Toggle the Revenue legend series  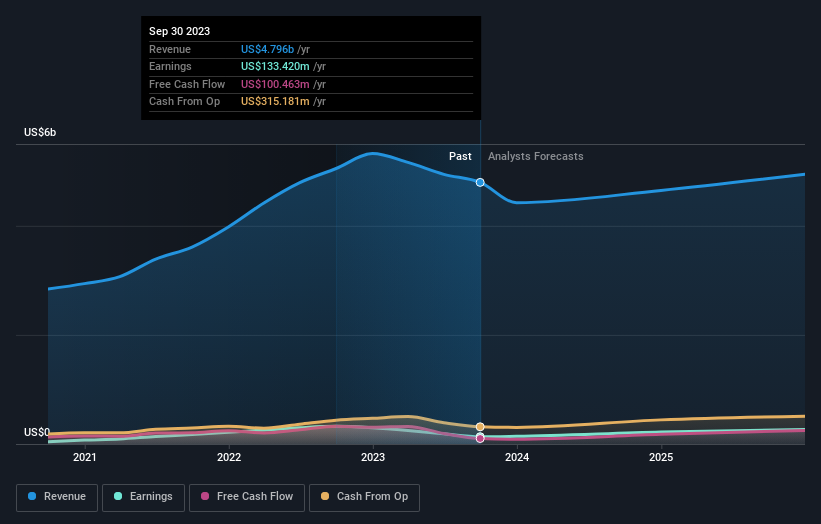tap(57, 497)
